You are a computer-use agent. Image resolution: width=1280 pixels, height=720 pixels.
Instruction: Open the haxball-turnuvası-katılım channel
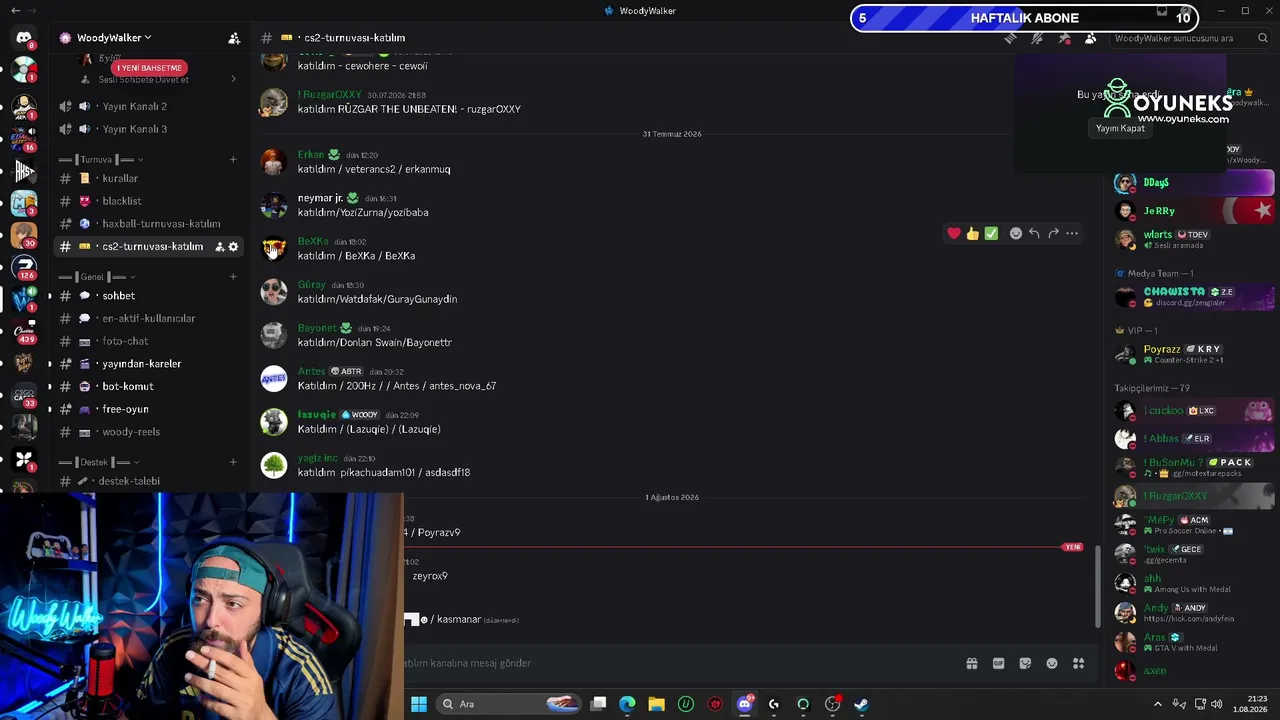point(150,224)
